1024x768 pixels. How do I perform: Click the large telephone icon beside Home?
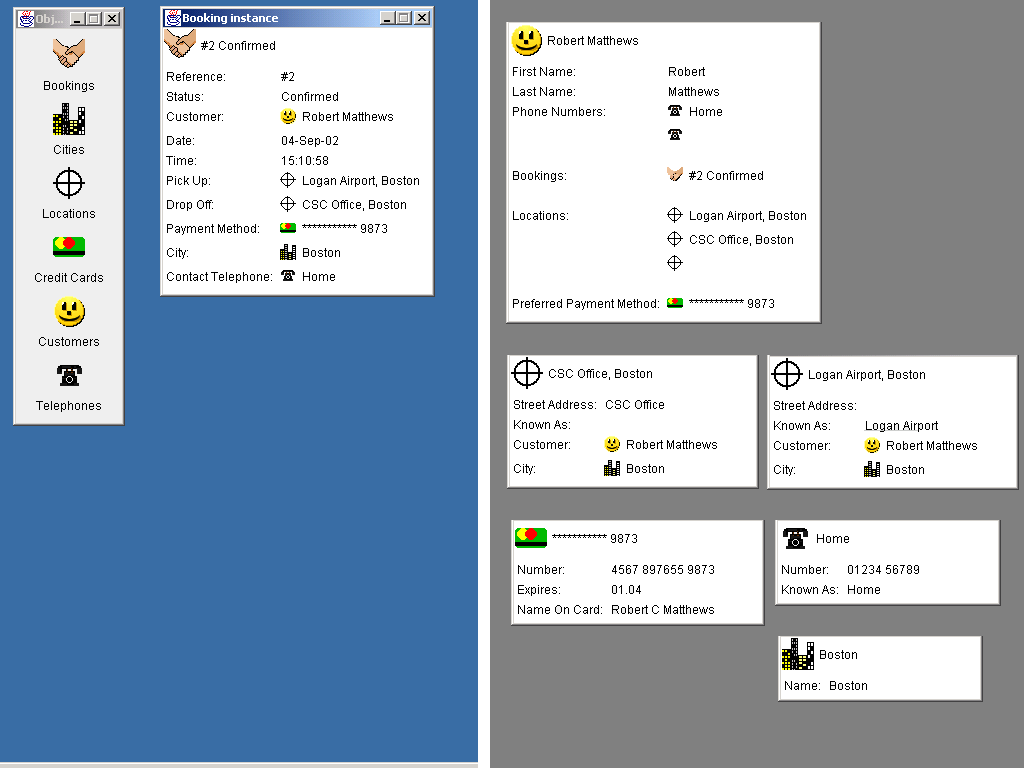pos(795,538)
